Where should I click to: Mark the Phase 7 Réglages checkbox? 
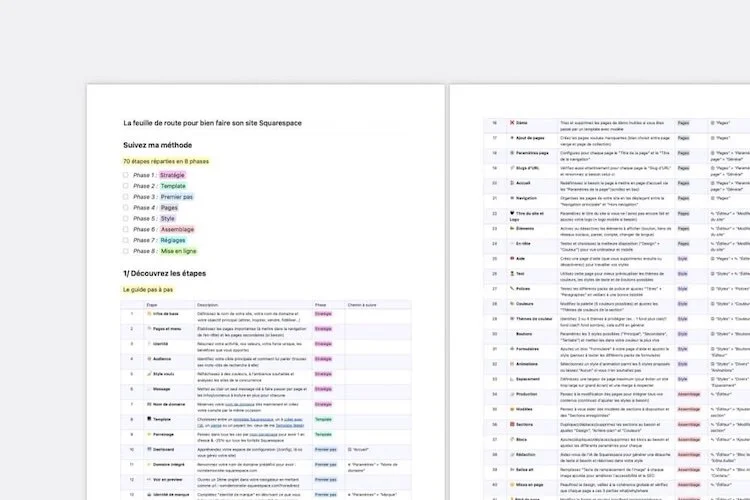click(125, 240)
